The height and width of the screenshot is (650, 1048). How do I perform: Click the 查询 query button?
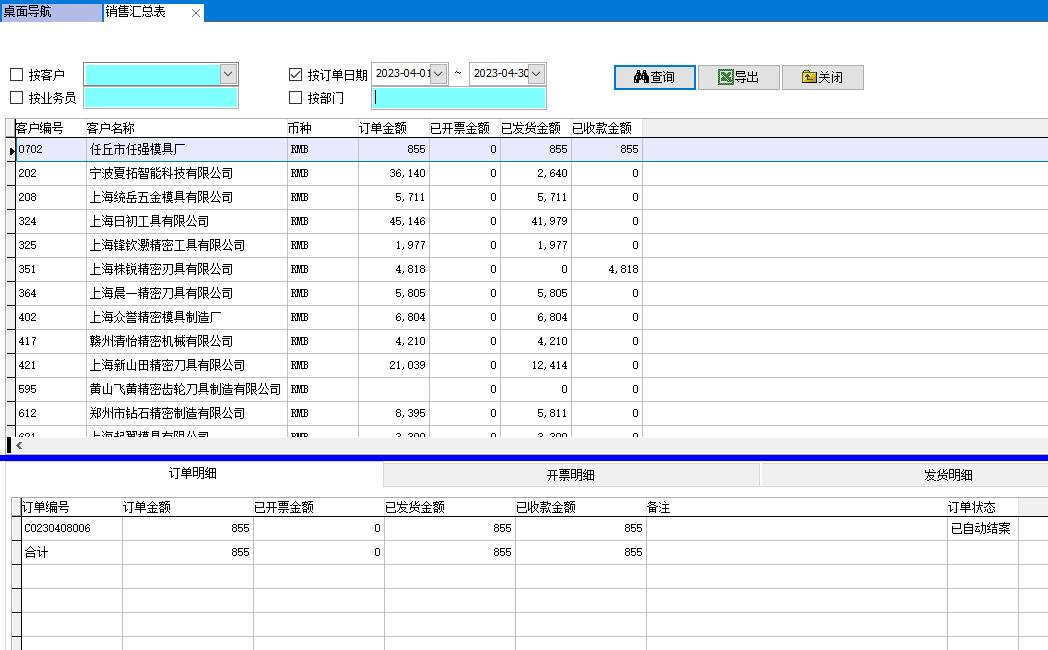654,76
